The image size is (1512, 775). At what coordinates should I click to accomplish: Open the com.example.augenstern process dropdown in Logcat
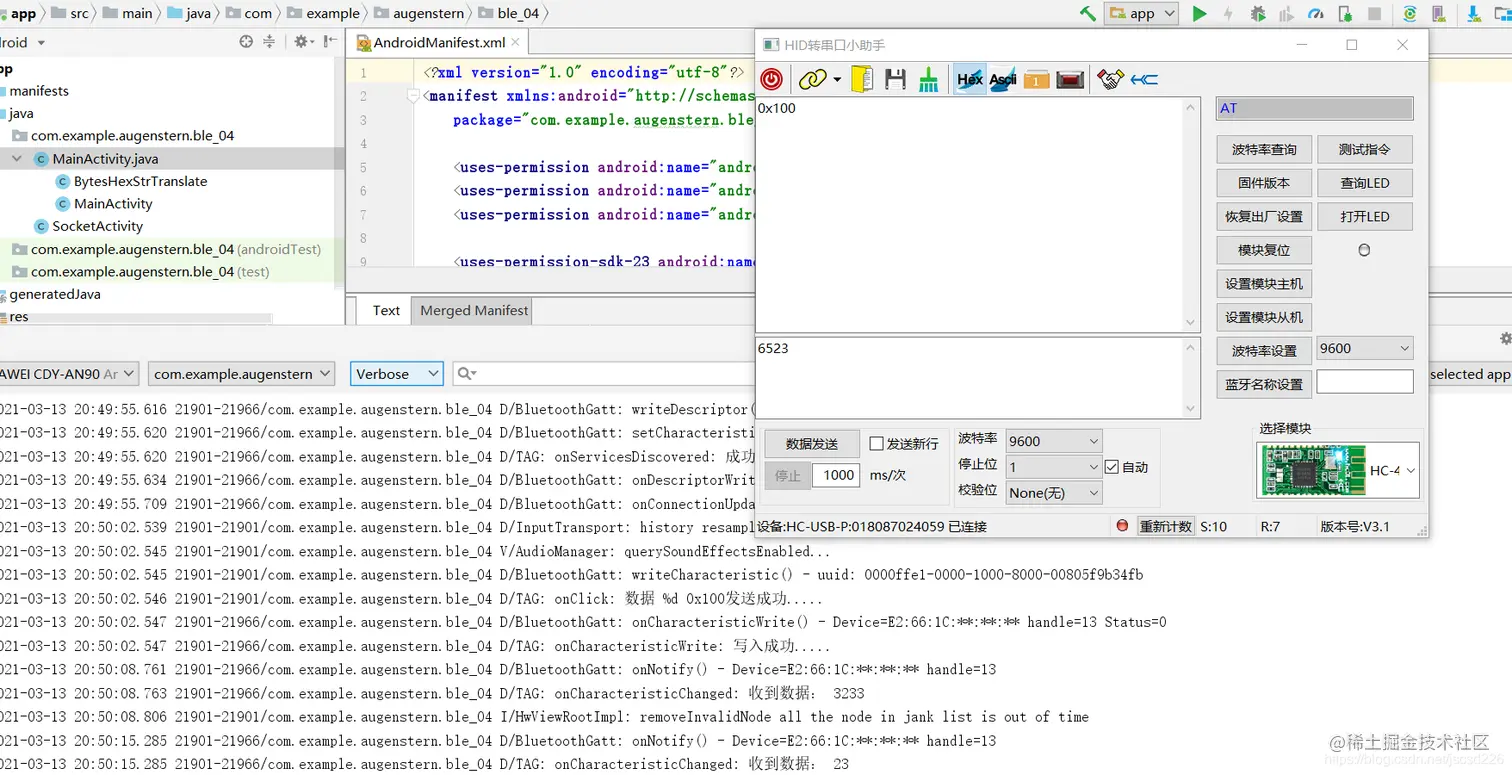click(x=242, y=374)
